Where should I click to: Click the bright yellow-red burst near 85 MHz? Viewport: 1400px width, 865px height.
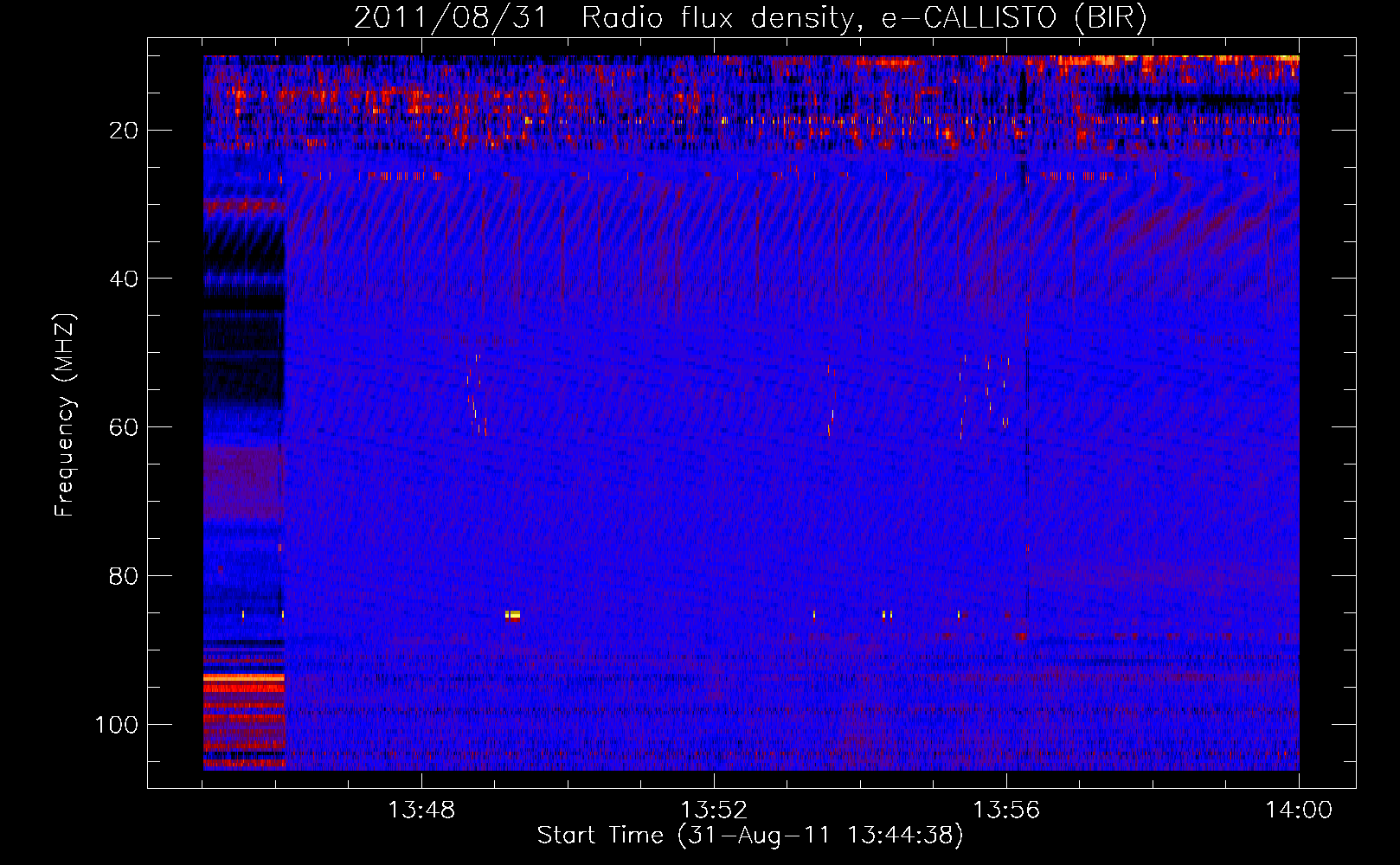(513, 616)
